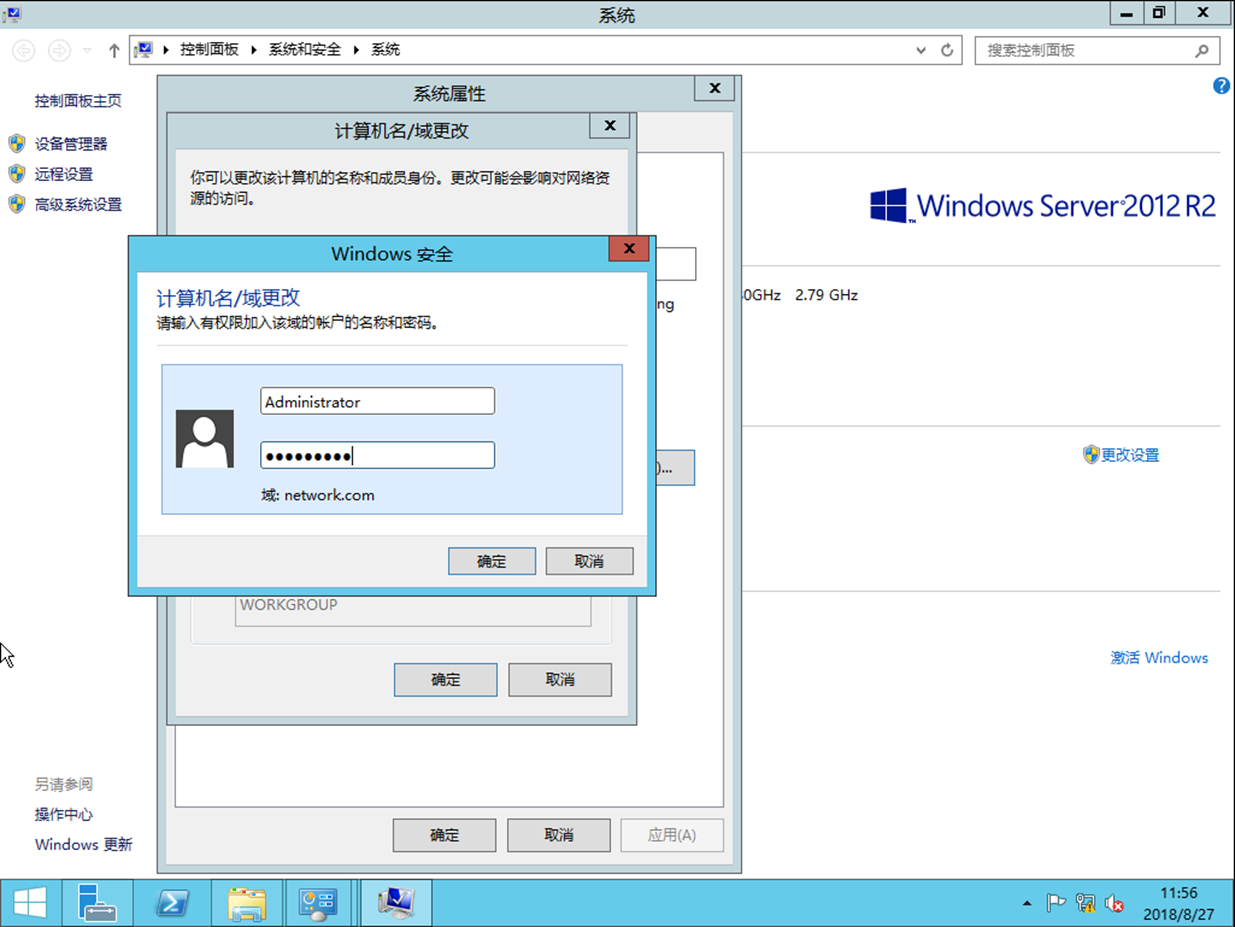
Task: Open 设备管理器 in the sidebar
Action: point(71,144)
